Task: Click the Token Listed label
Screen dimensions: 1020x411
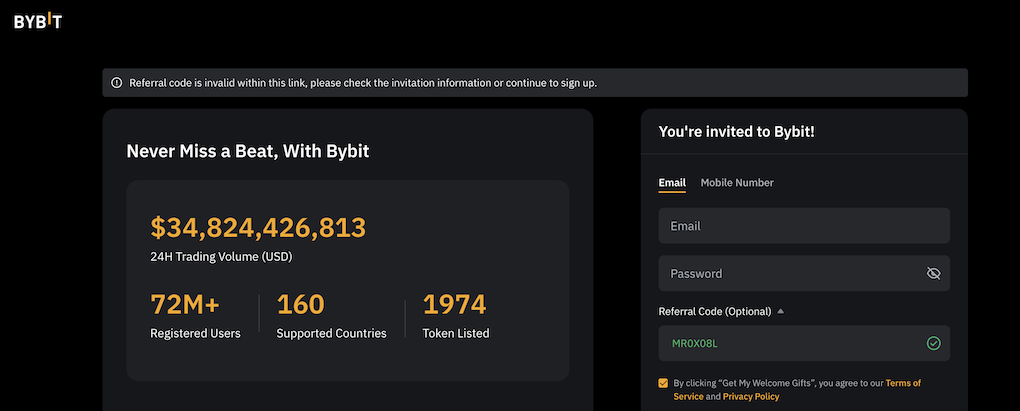Action: [456, 334]
